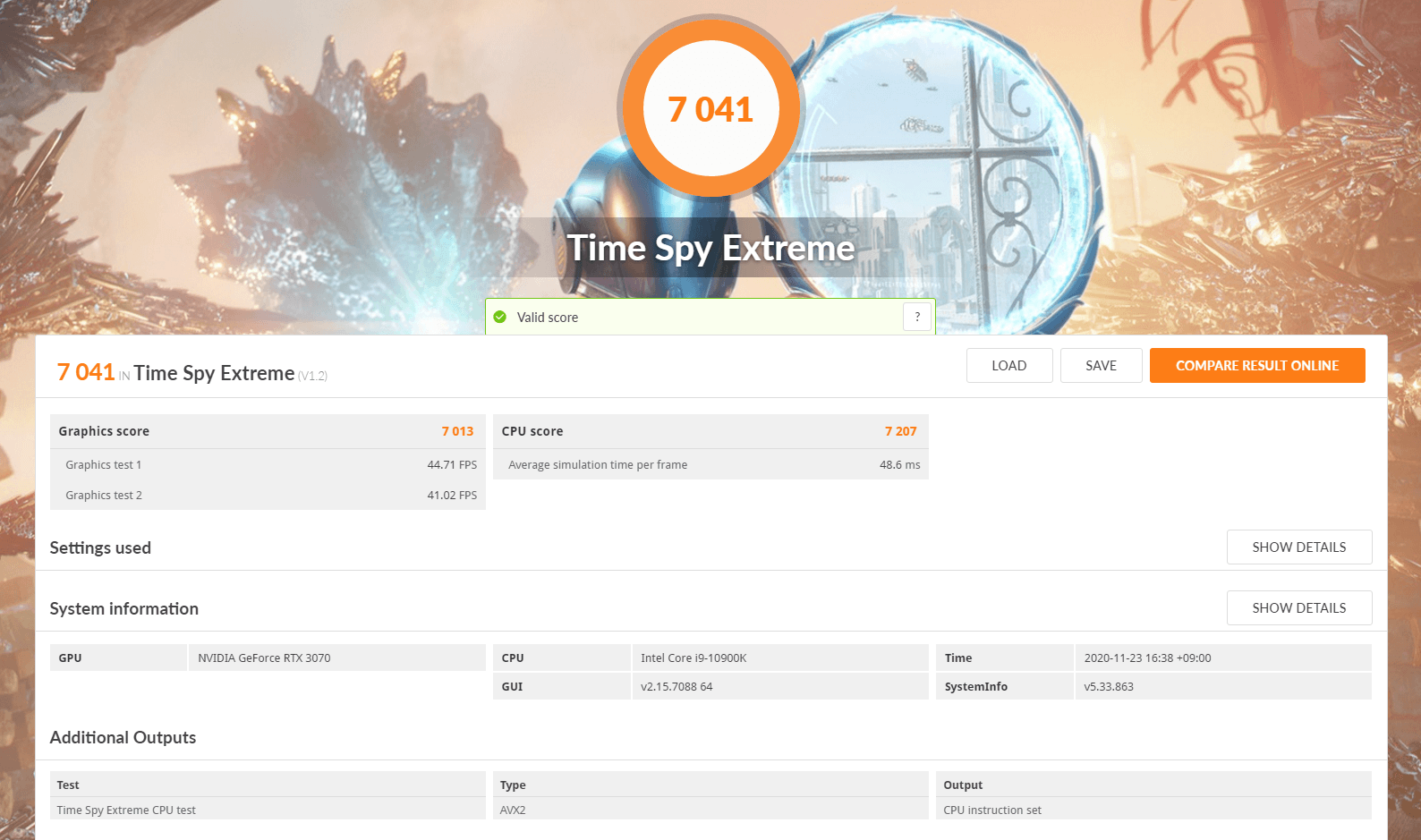Click Average simulation time per frame
Viewport: 1421px width, 840px height.
click(598, 465)
